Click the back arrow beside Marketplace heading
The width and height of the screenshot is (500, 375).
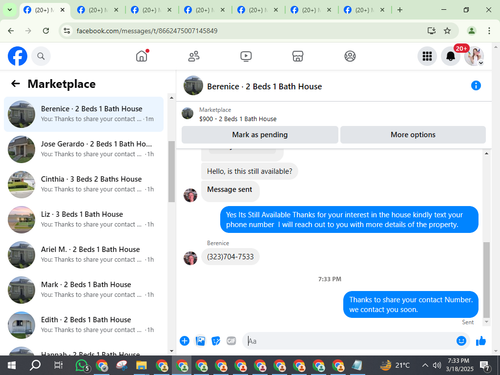click(15, 84)
